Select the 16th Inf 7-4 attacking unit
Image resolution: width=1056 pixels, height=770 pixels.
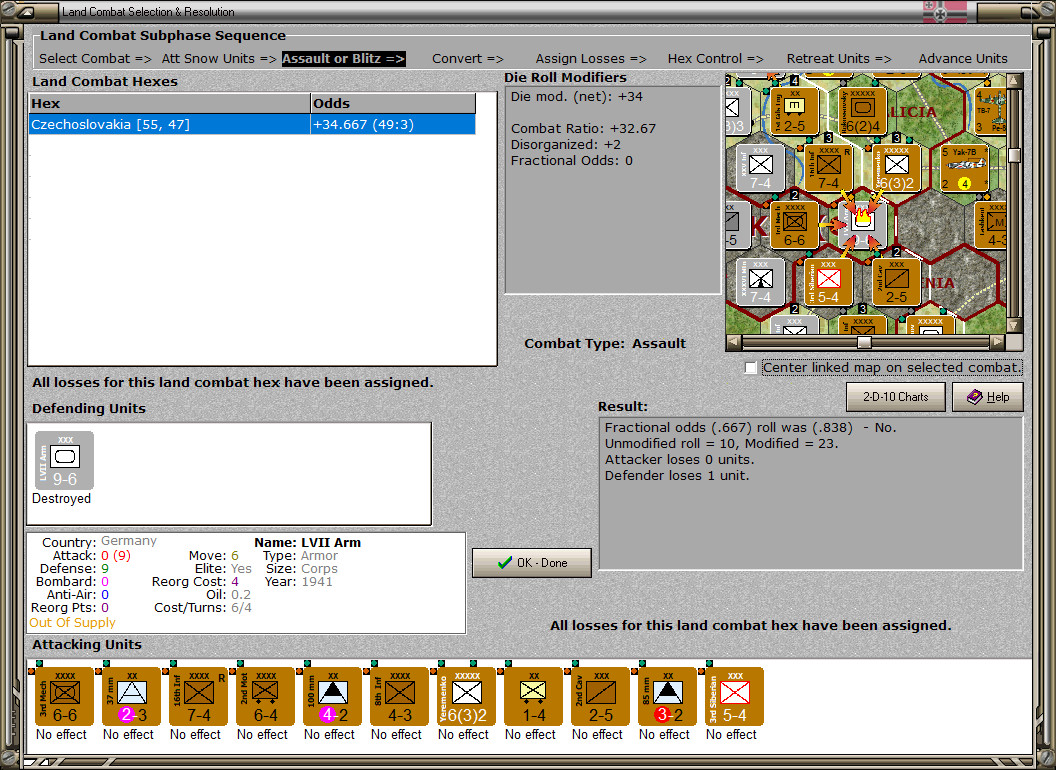(x=198, y=696)
